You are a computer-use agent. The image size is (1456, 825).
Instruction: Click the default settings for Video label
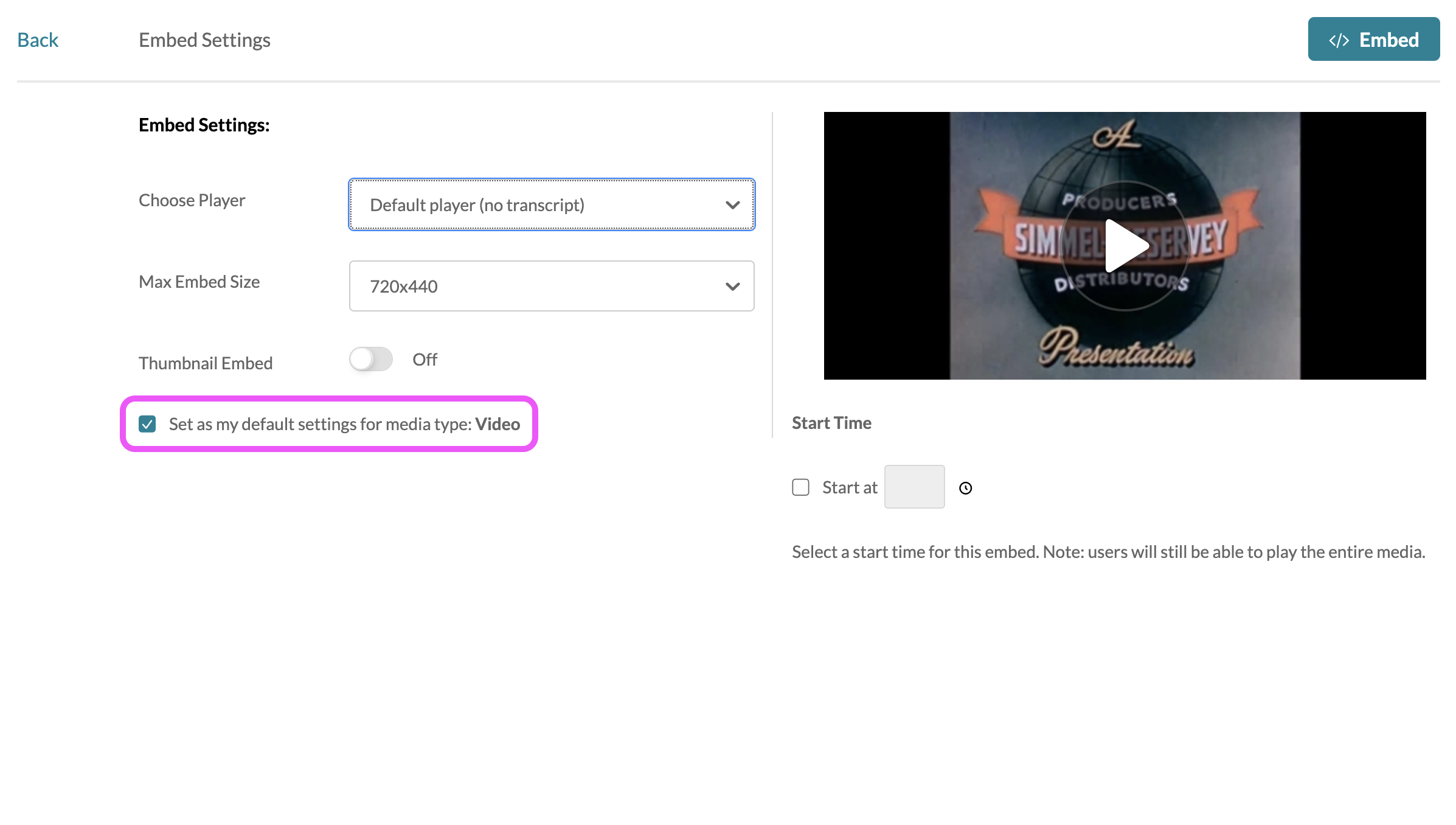344,424
